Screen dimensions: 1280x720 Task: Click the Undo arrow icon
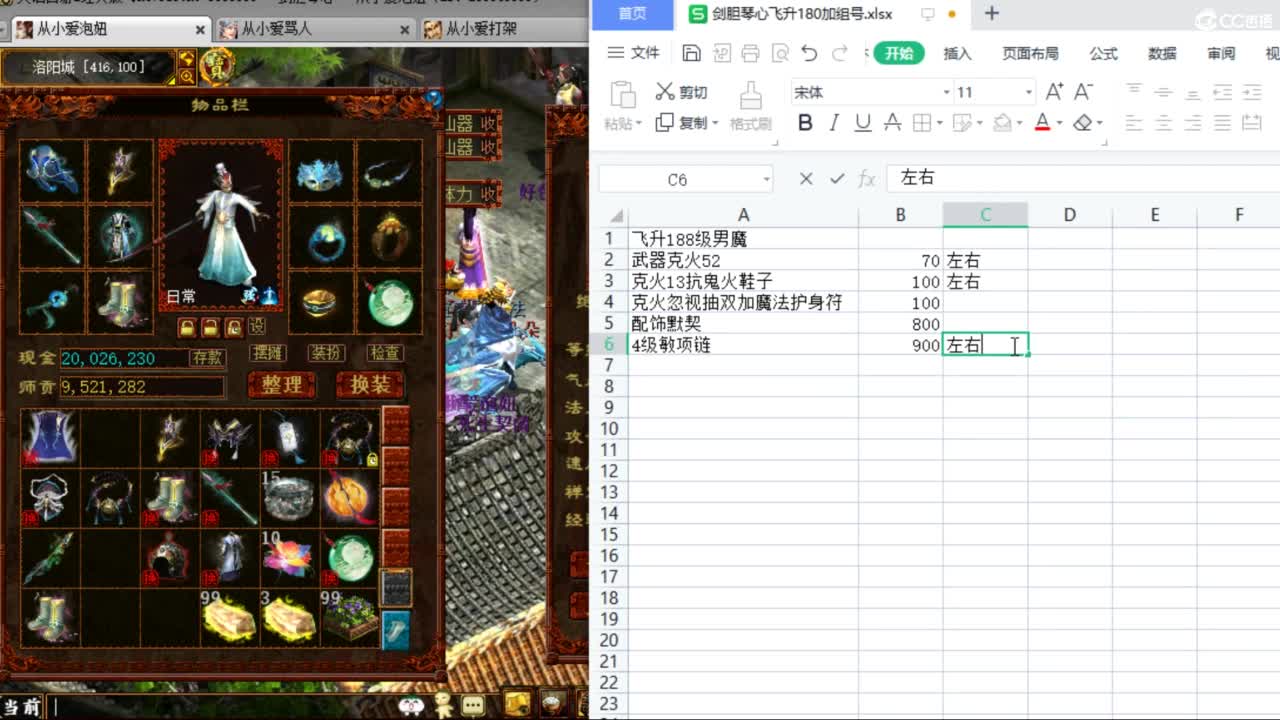tap(809, 53)
